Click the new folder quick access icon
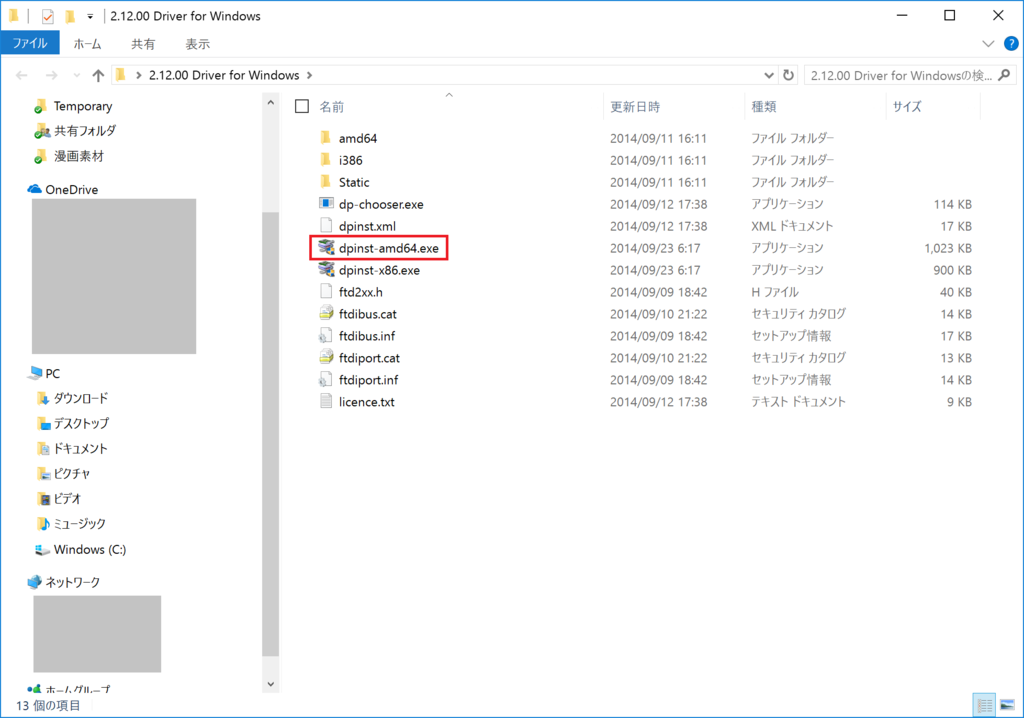1024x718 pixels. pyautogui.click(x=70, y=16)
